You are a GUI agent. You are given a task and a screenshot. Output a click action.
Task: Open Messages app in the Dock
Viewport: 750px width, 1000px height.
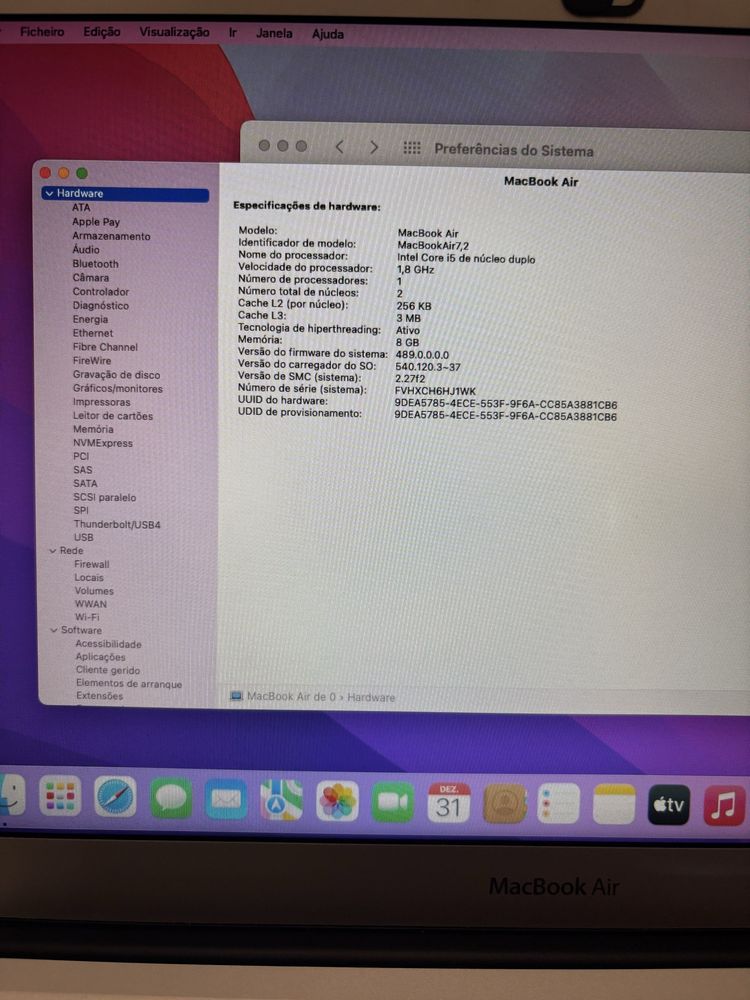coord(171,798)
